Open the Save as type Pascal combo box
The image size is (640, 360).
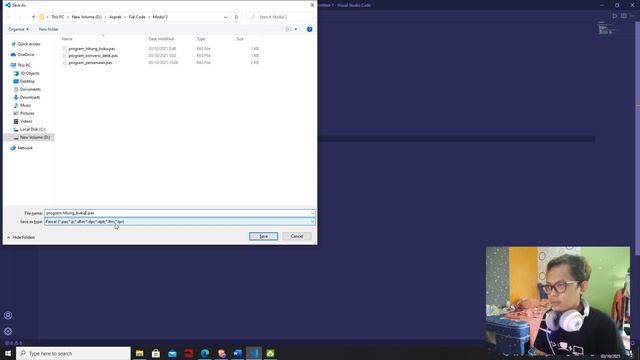tap(180, 222)
